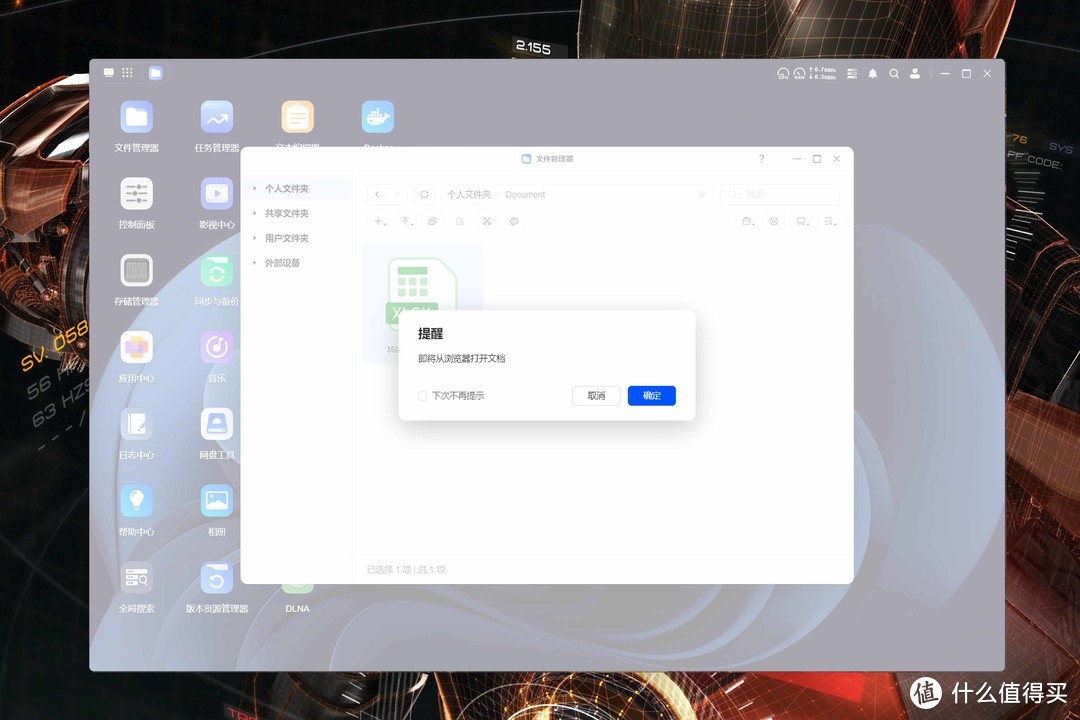Go forward in file manager navigation
This screenshot has height=720, width=1080.
[x=396, y=194]
